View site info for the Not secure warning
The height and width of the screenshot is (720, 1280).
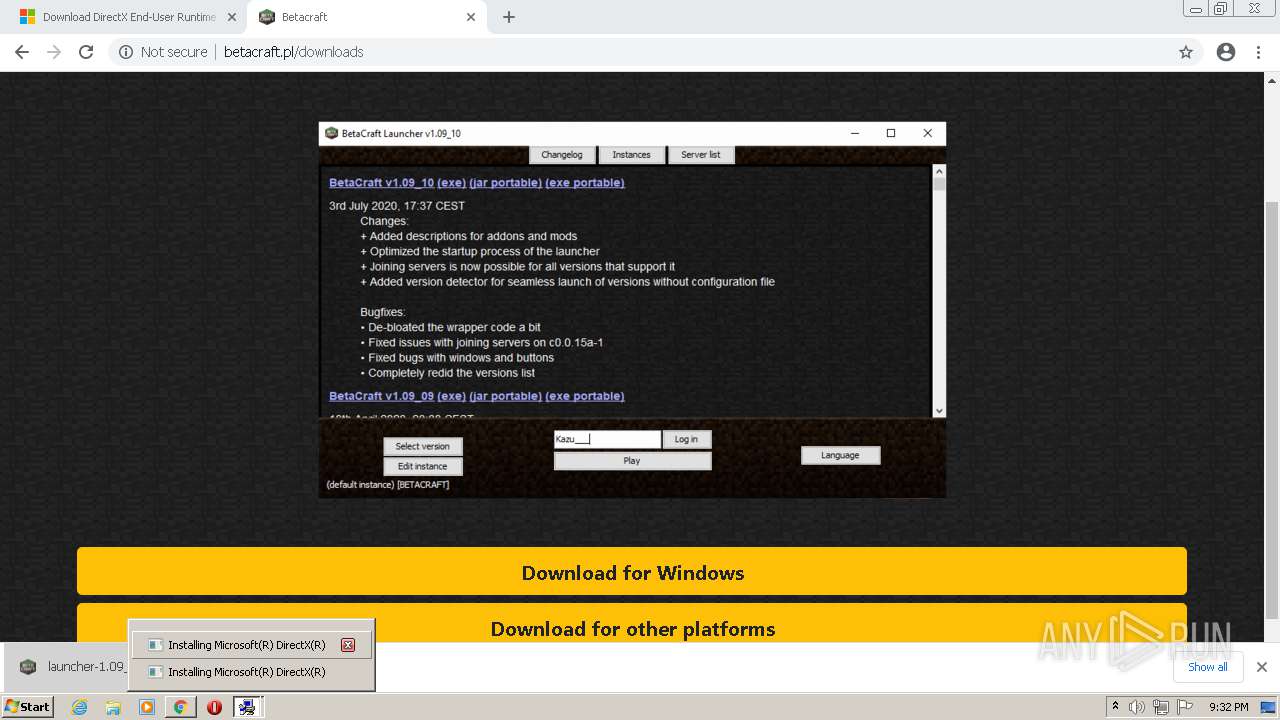164,52
